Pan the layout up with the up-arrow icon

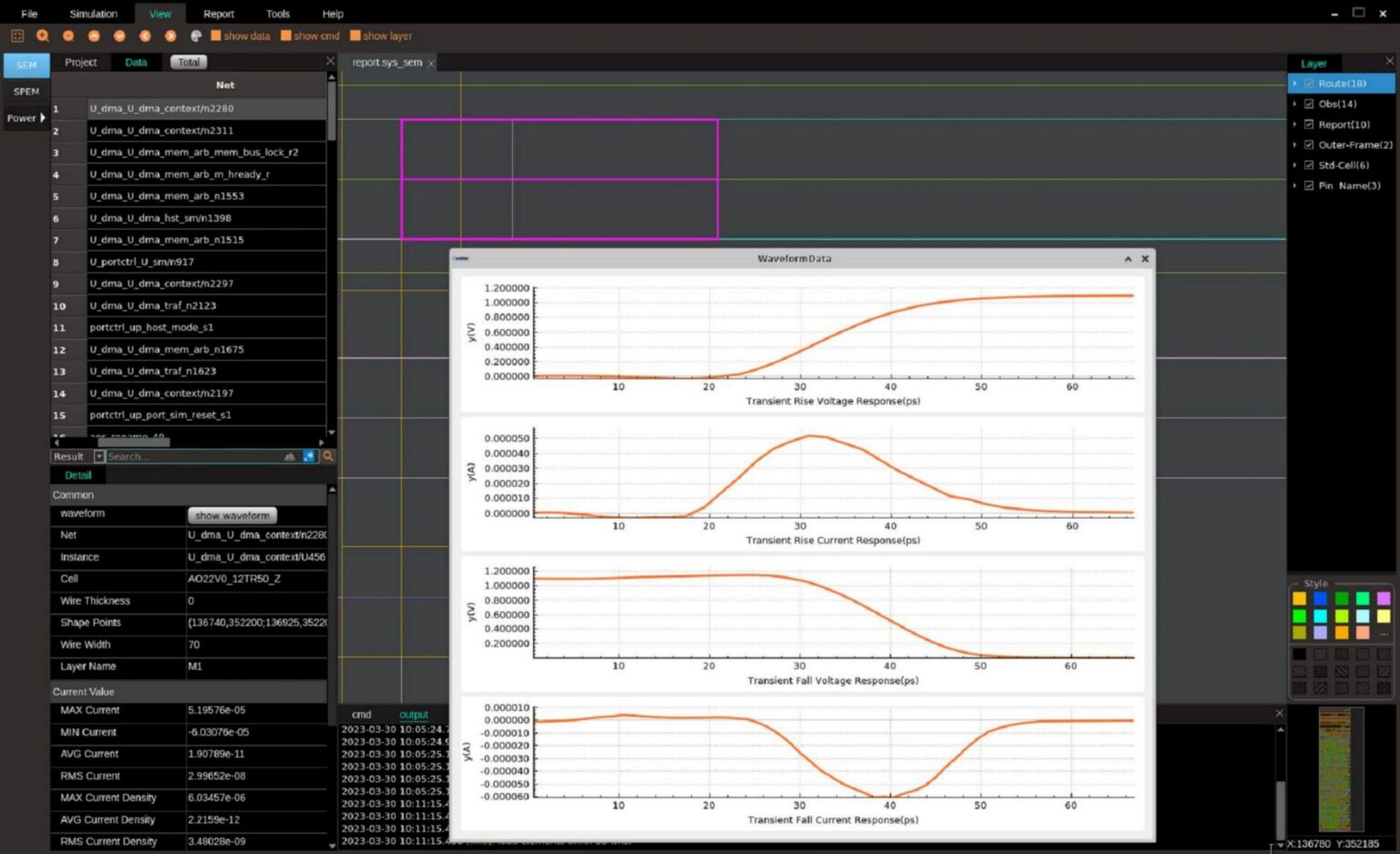pyautogui.click(x=94, y=36)
